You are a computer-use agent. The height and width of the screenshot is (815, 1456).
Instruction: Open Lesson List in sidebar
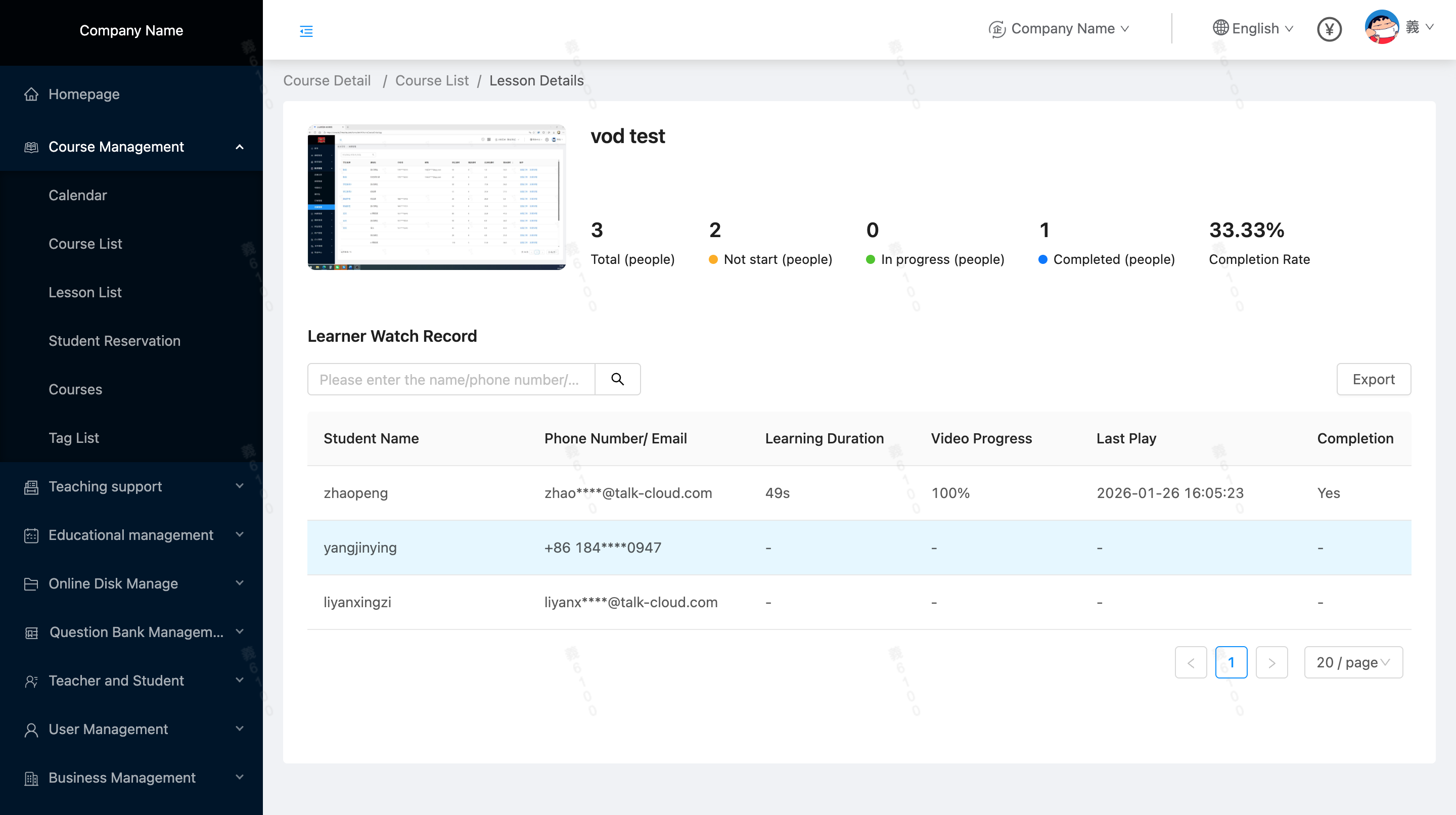tap(85, 292)
